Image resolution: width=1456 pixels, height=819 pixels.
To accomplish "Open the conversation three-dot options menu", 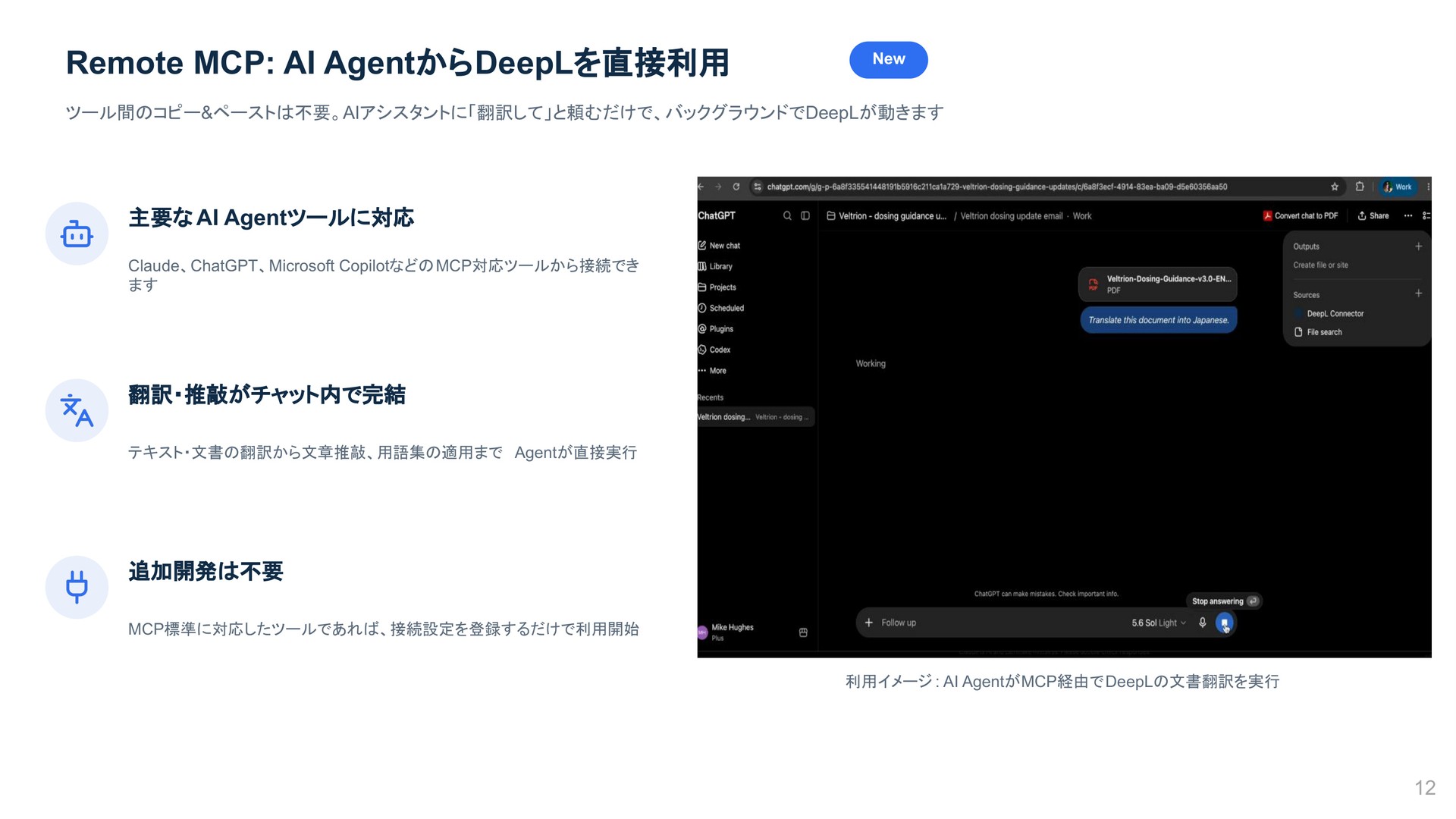I will point(1408,216).
